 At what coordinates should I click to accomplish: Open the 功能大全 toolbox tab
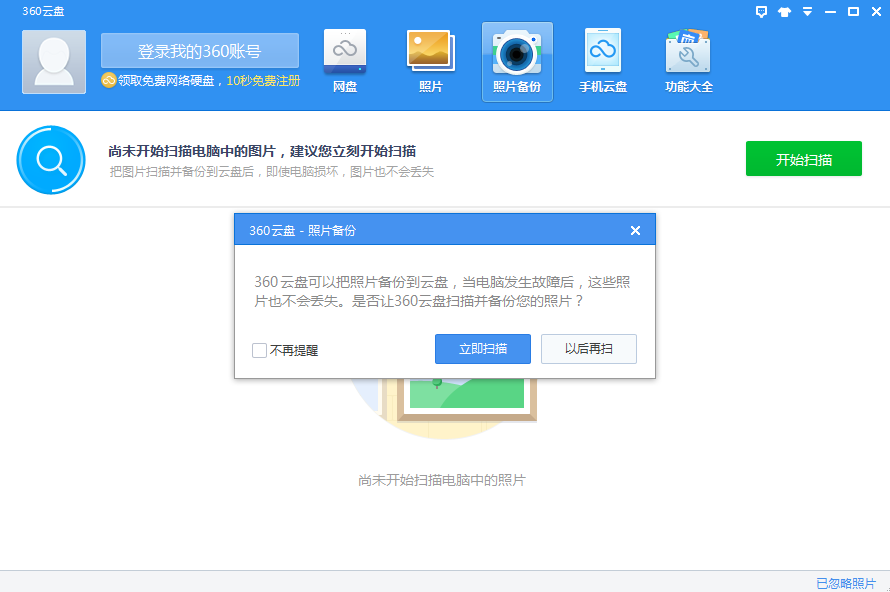689,62
